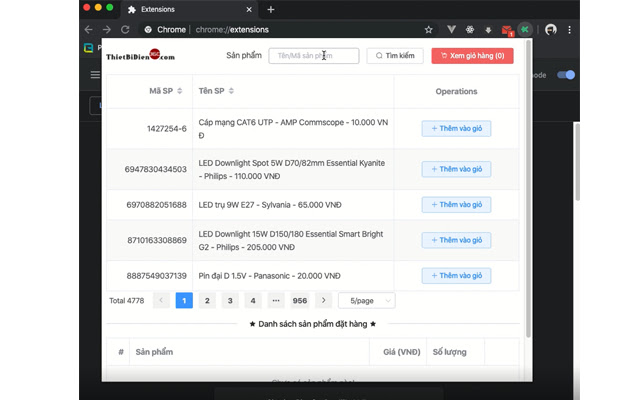The image size is (640, 400).
Task: Go to last page 956
Action: 300,300
